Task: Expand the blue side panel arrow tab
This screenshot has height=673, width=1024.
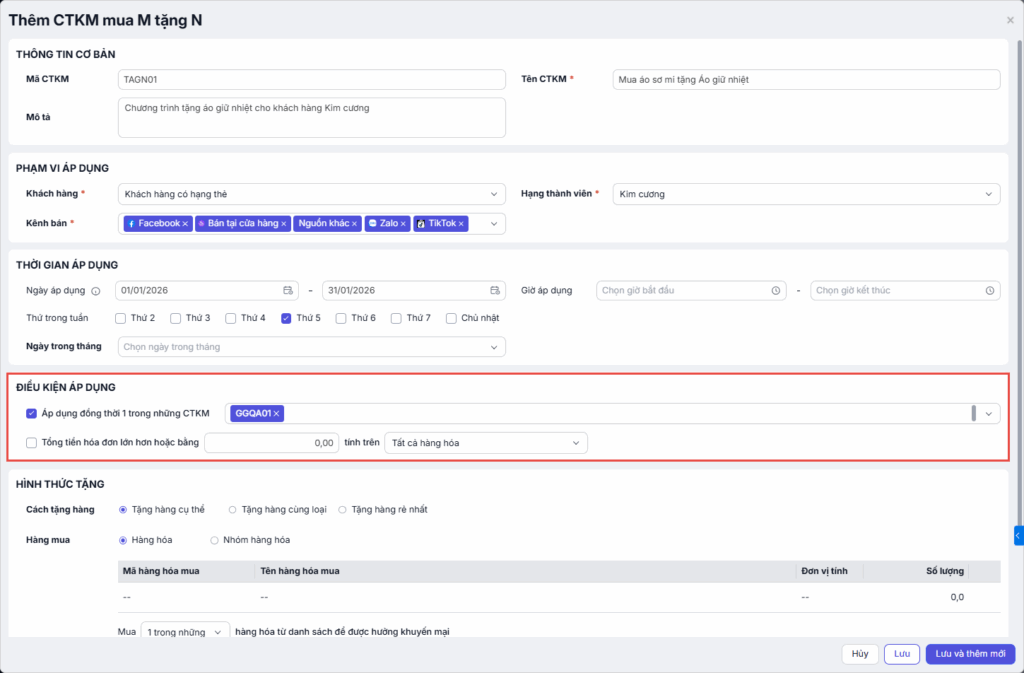Action: pyautogui.click(x=1018, y=536)
